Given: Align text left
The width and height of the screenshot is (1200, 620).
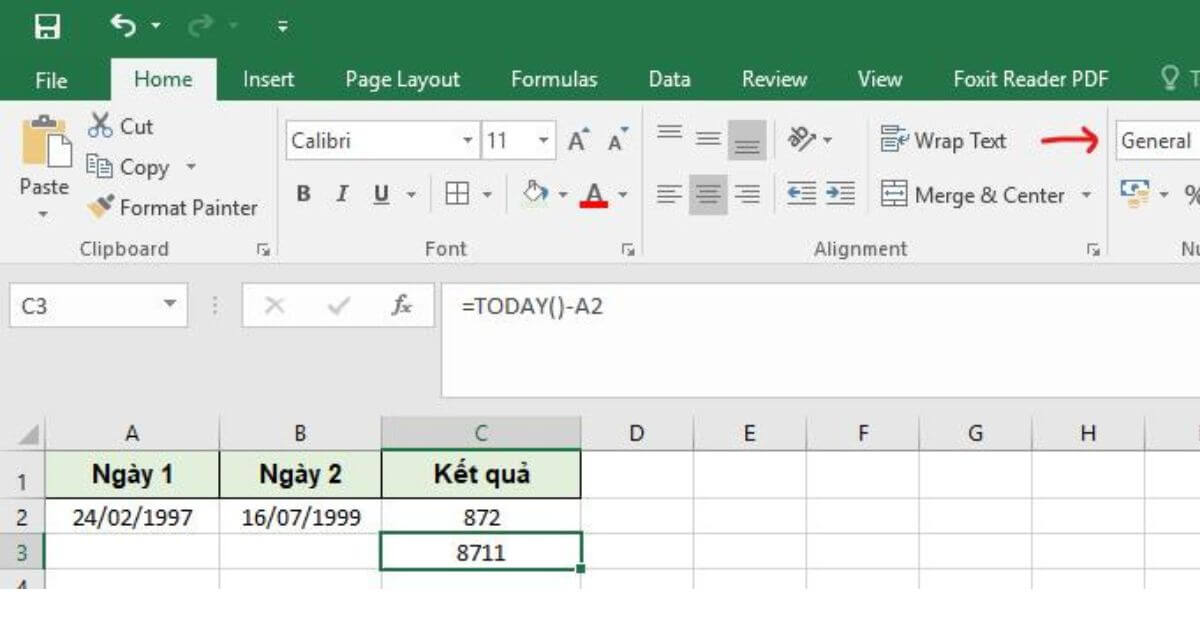Looking at the screenshot, I should pos(669,195).
